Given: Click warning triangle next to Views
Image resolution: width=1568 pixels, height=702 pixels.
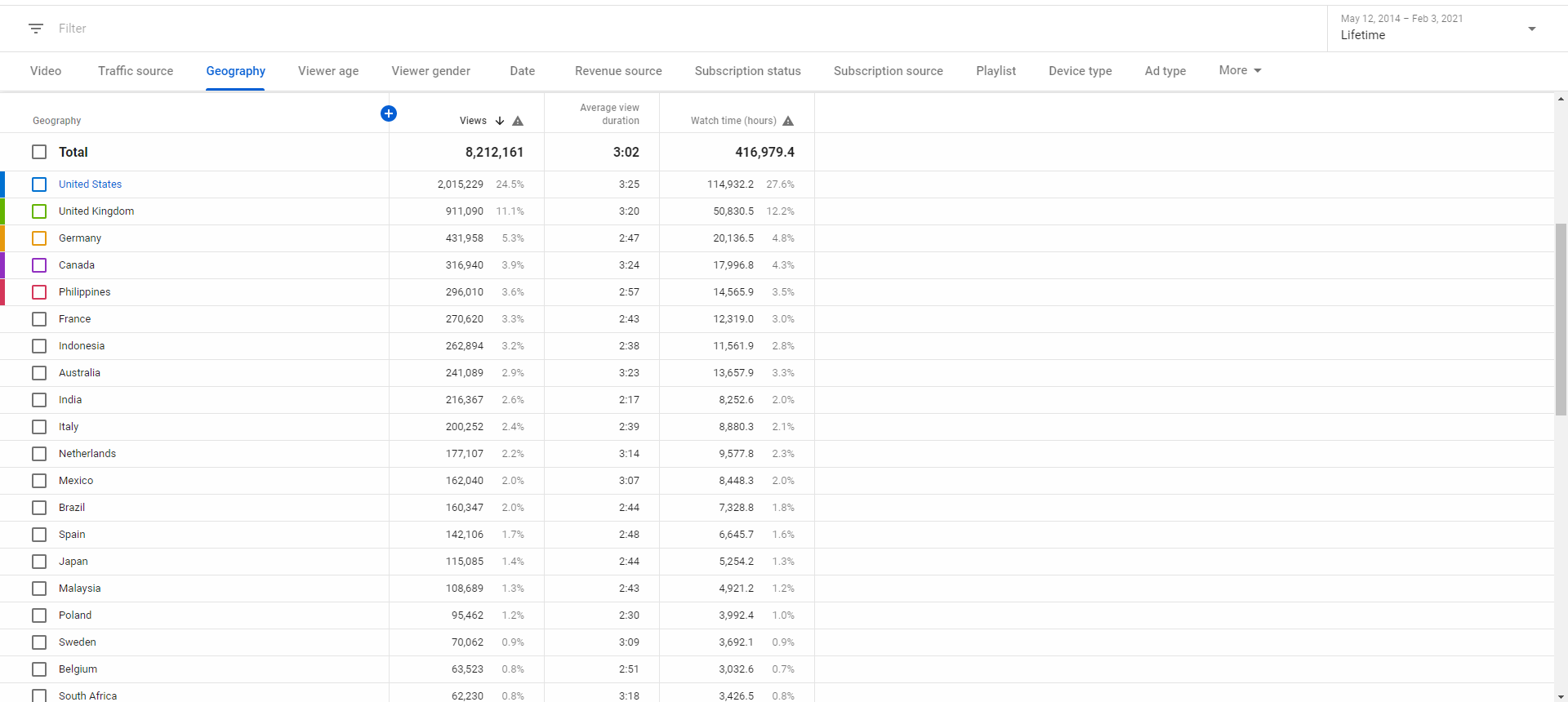Looking at the screenshot, I should click(518, 121).
